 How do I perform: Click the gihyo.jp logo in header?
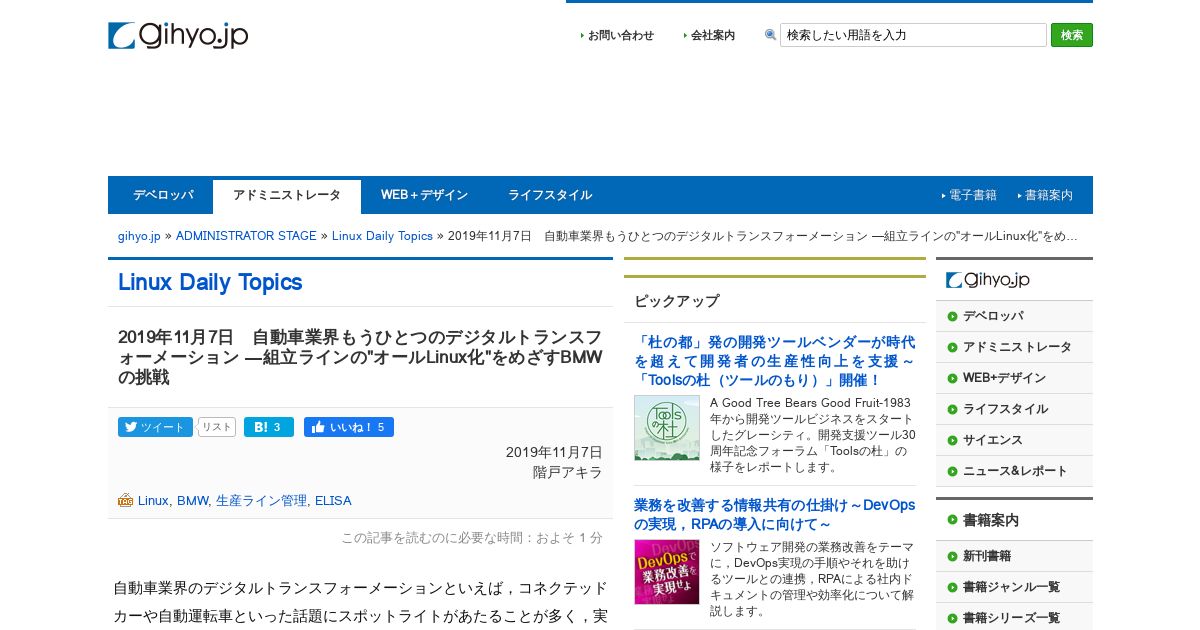pyautogui.click(x=178, y=35)
